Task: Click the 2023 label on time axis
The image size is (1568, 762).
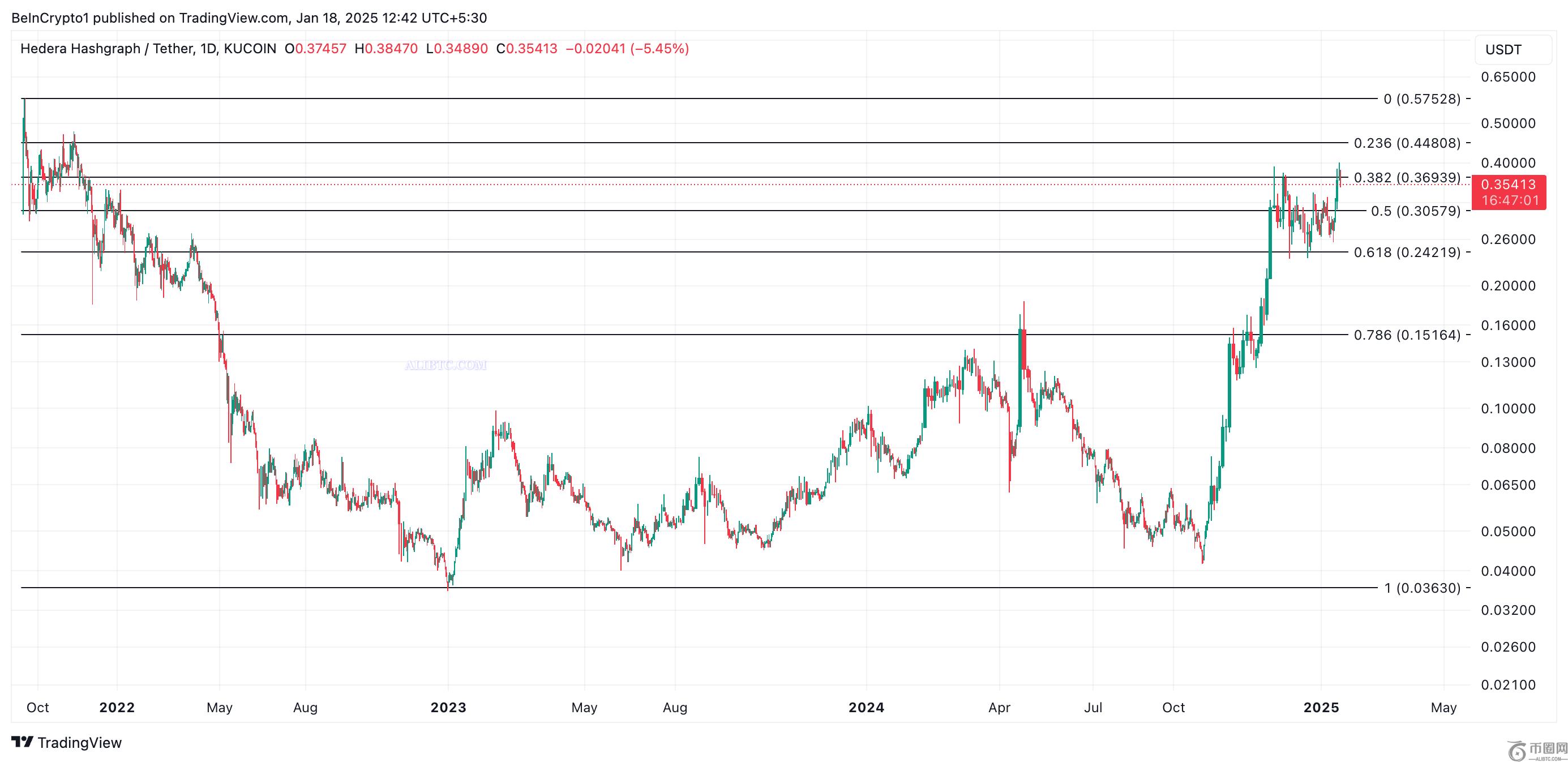Action: [x=448, y=707]
